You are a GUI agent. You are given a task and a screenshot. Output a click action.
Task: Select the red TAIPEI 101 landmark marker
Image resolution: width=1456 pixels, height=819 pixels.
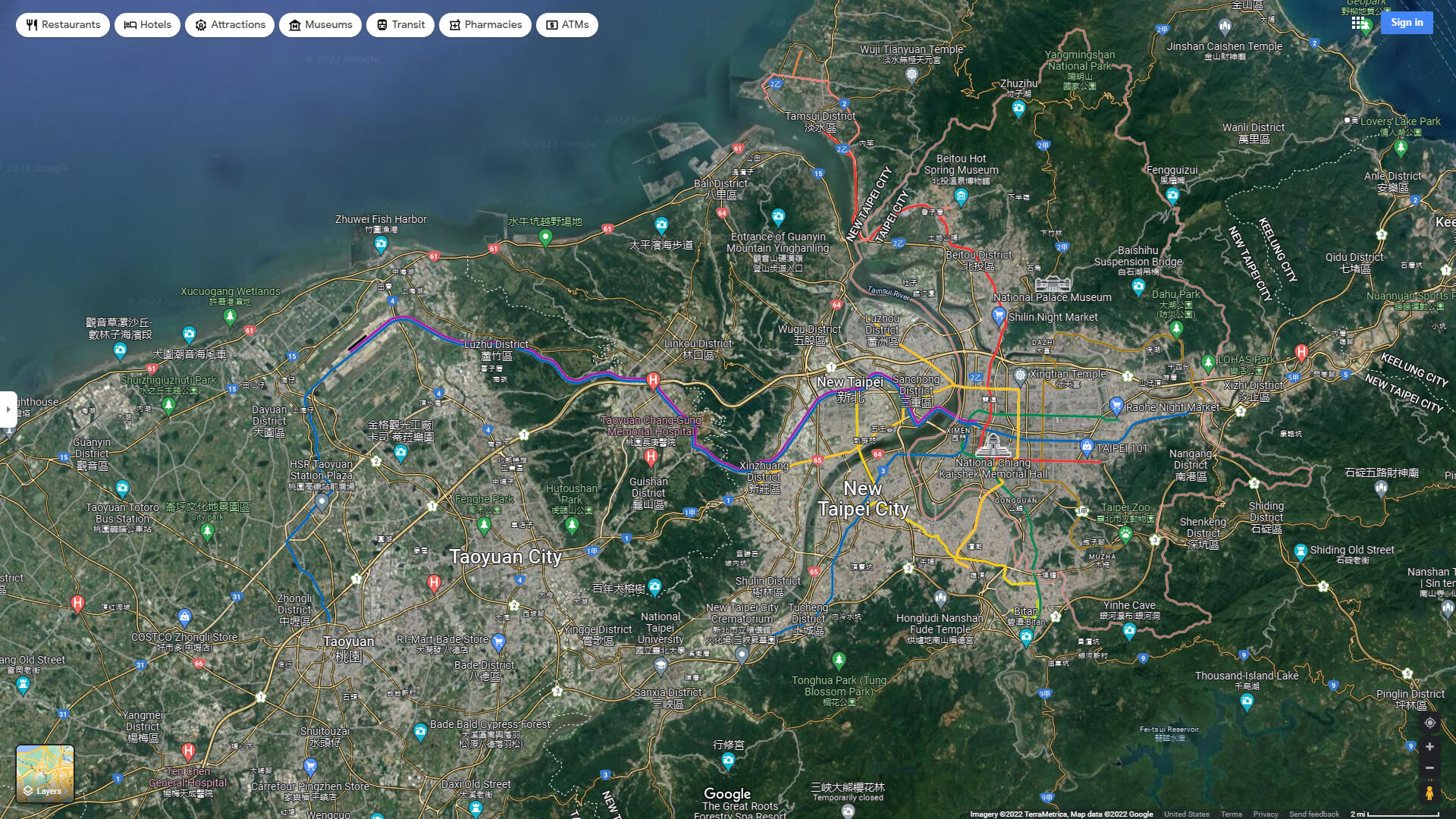(1087, 447)
